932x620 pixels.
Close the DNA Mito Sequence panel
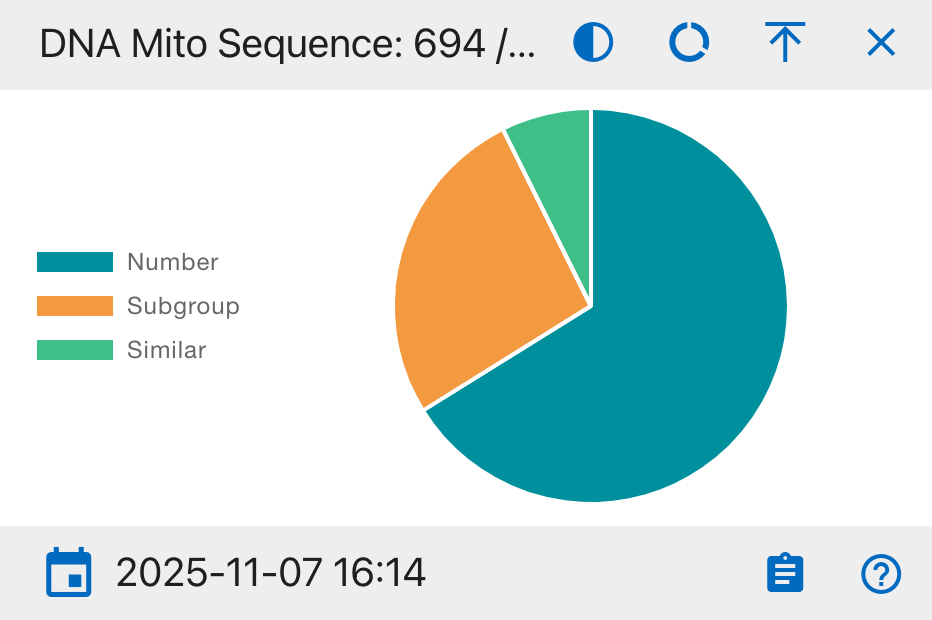(881, 42)
